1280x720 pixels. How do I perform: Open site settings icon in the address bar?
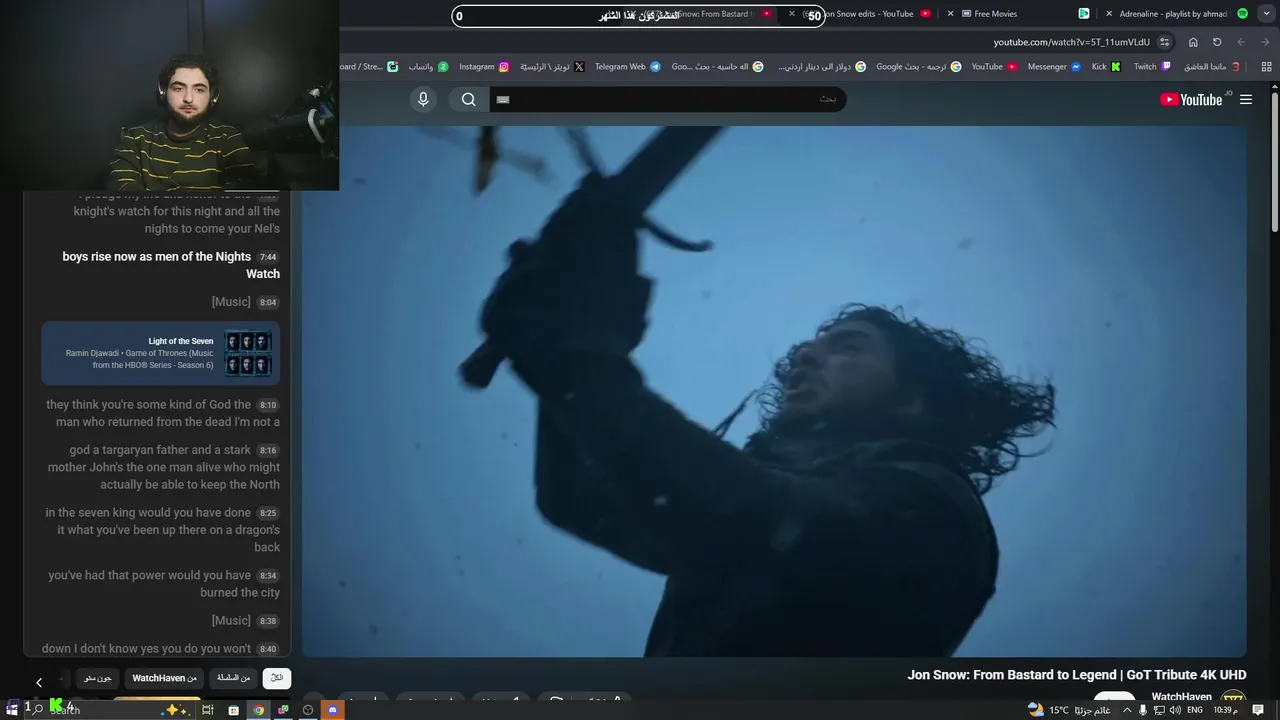pos(1164,42)
